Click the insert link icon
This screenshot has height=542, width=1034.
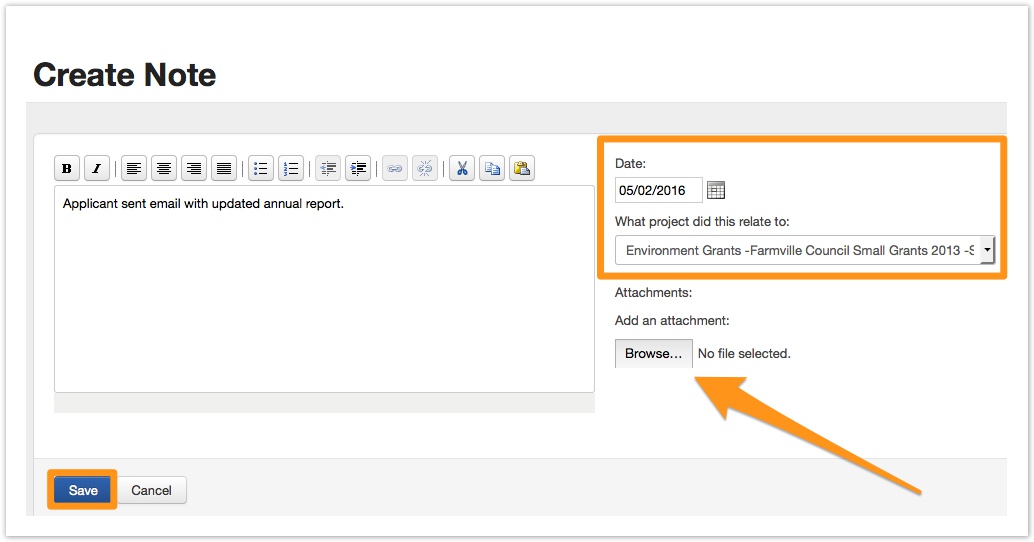tap(395, 169)
